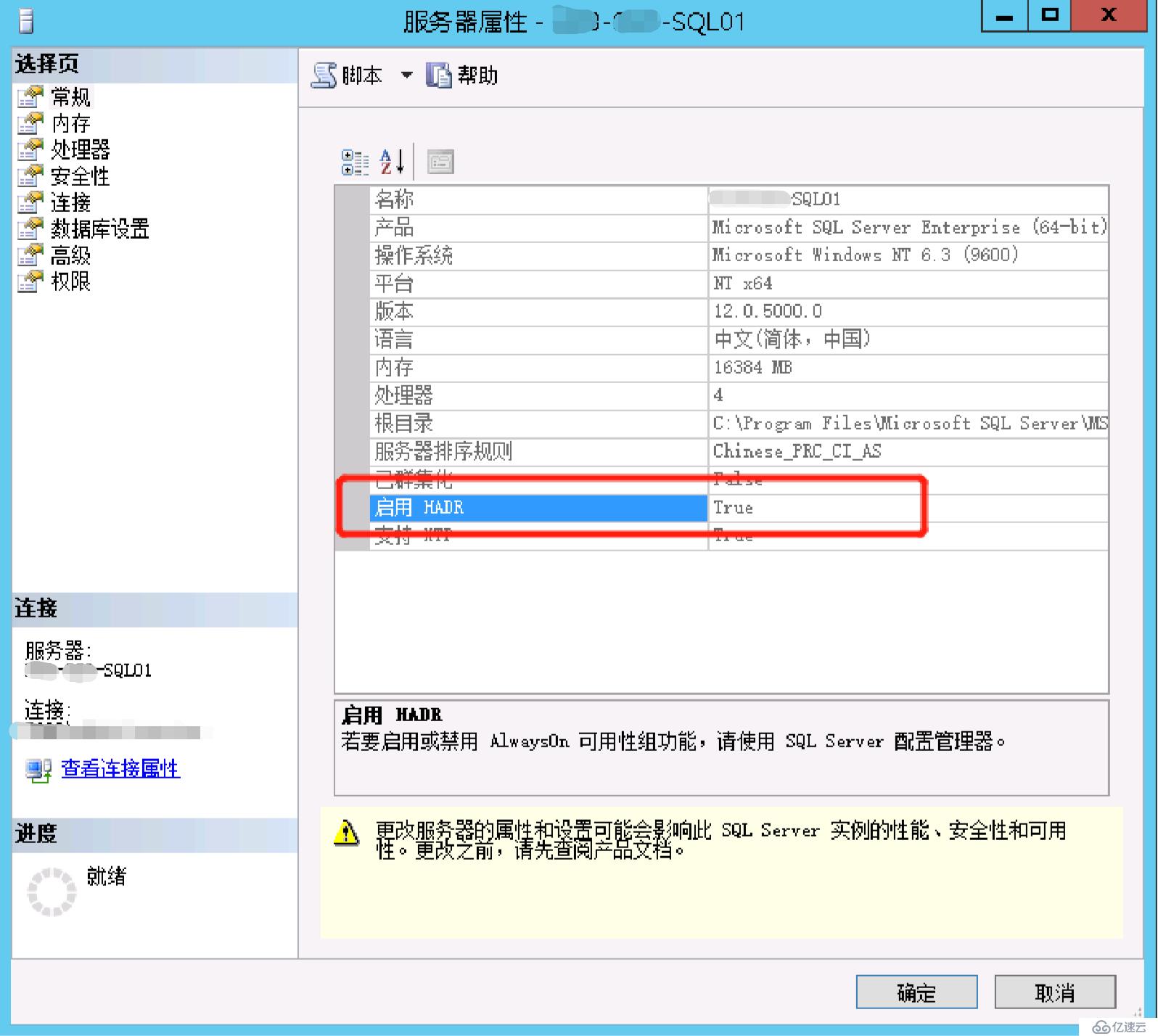Click value NT x64
This screenshot has width=1158, height=1036.
point(743,284)
